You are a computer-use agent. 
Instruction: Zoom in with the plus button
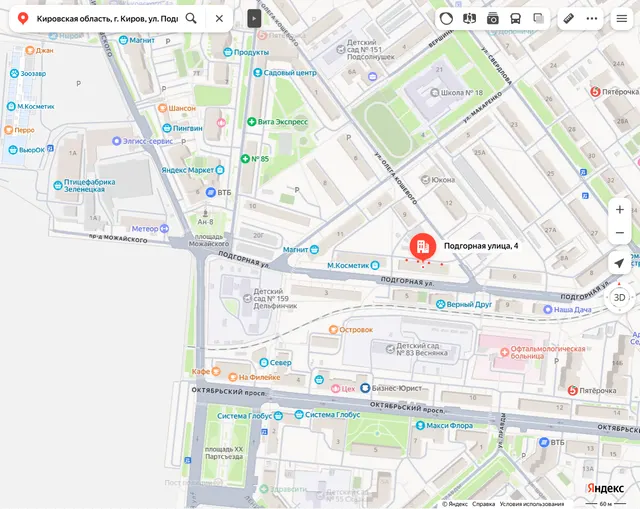[620, 209]
